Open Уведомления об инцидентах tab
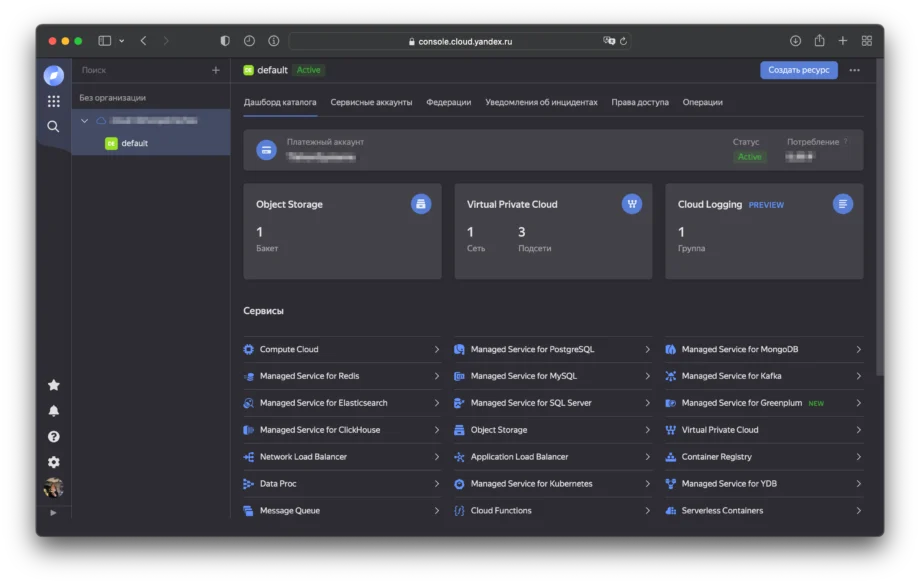Viewport: 920px width, 584px height. click(x=541, y=102)
